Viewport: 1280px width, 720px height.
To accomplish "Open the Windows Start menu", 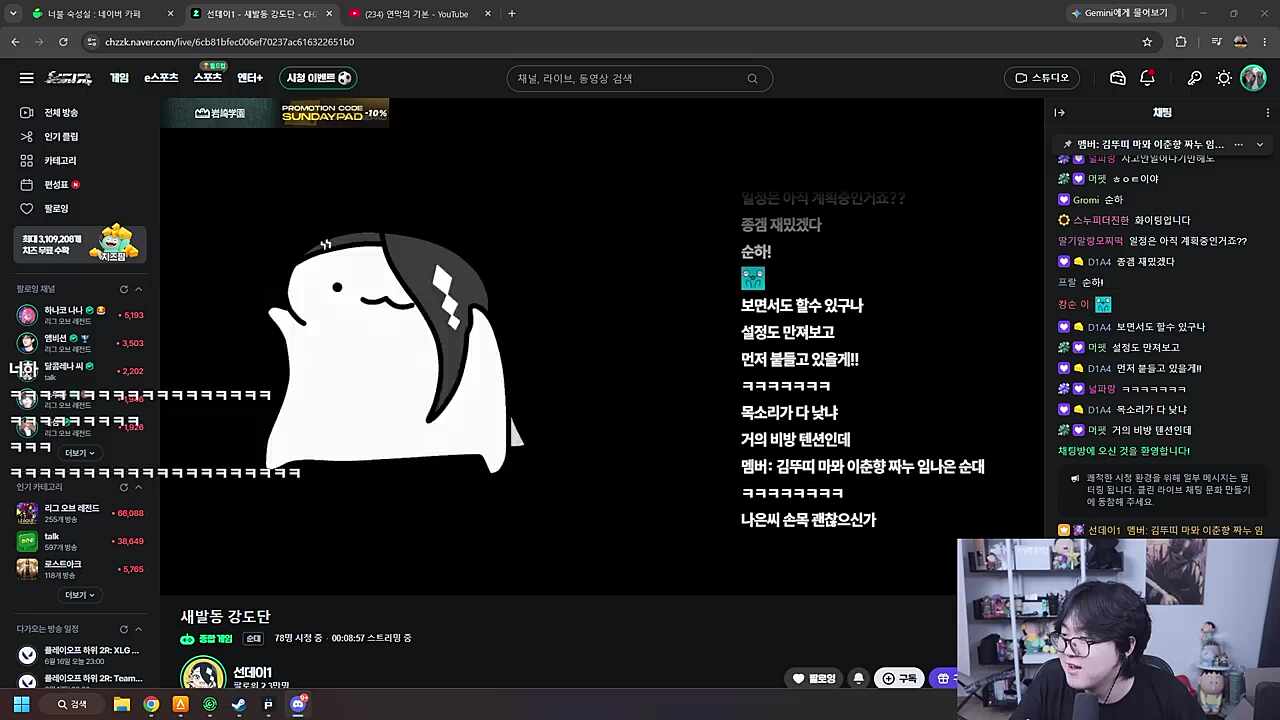I will [x=21, y=704].
